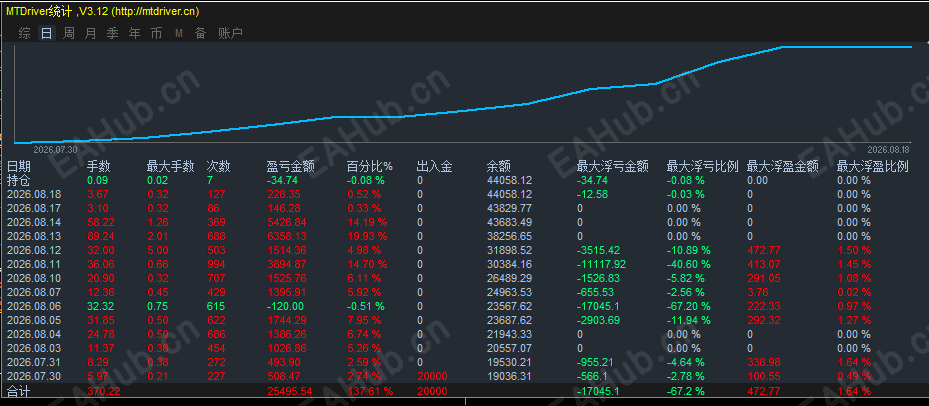
Task: Switch to the 综 summary tab
Action: coord(24,33)
